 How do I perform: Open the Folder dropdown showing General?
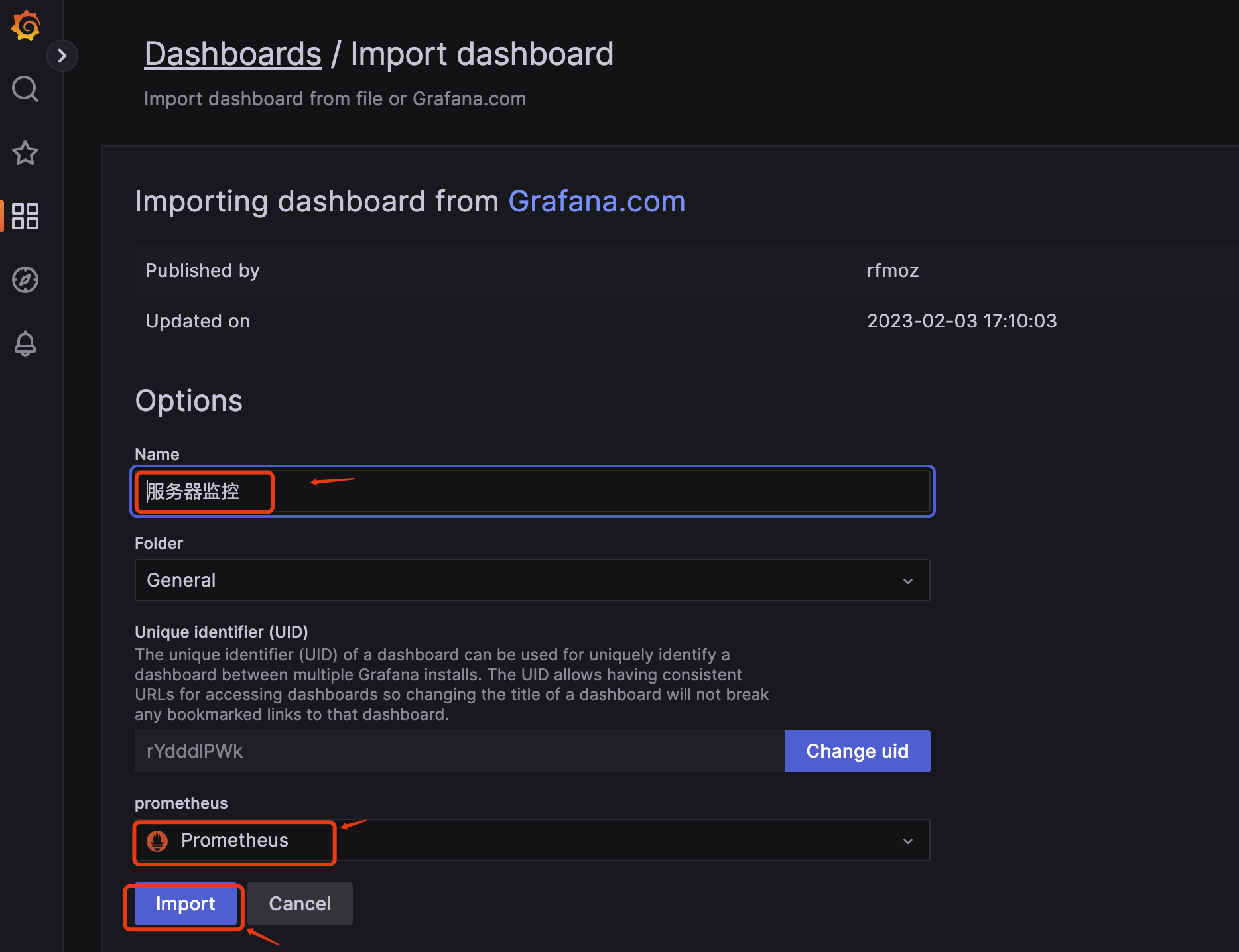tap(533, 580)
